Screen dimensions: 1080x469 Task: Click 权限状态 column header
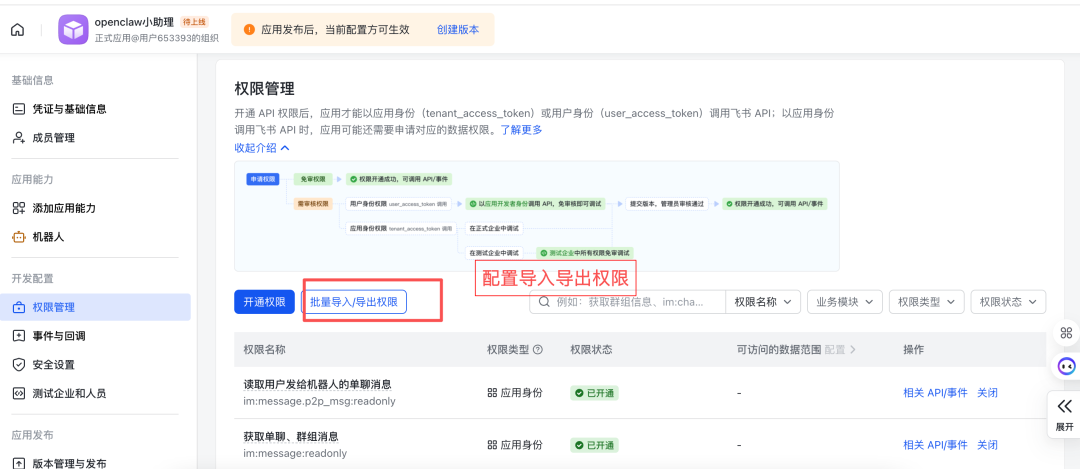tap(591, 350)
